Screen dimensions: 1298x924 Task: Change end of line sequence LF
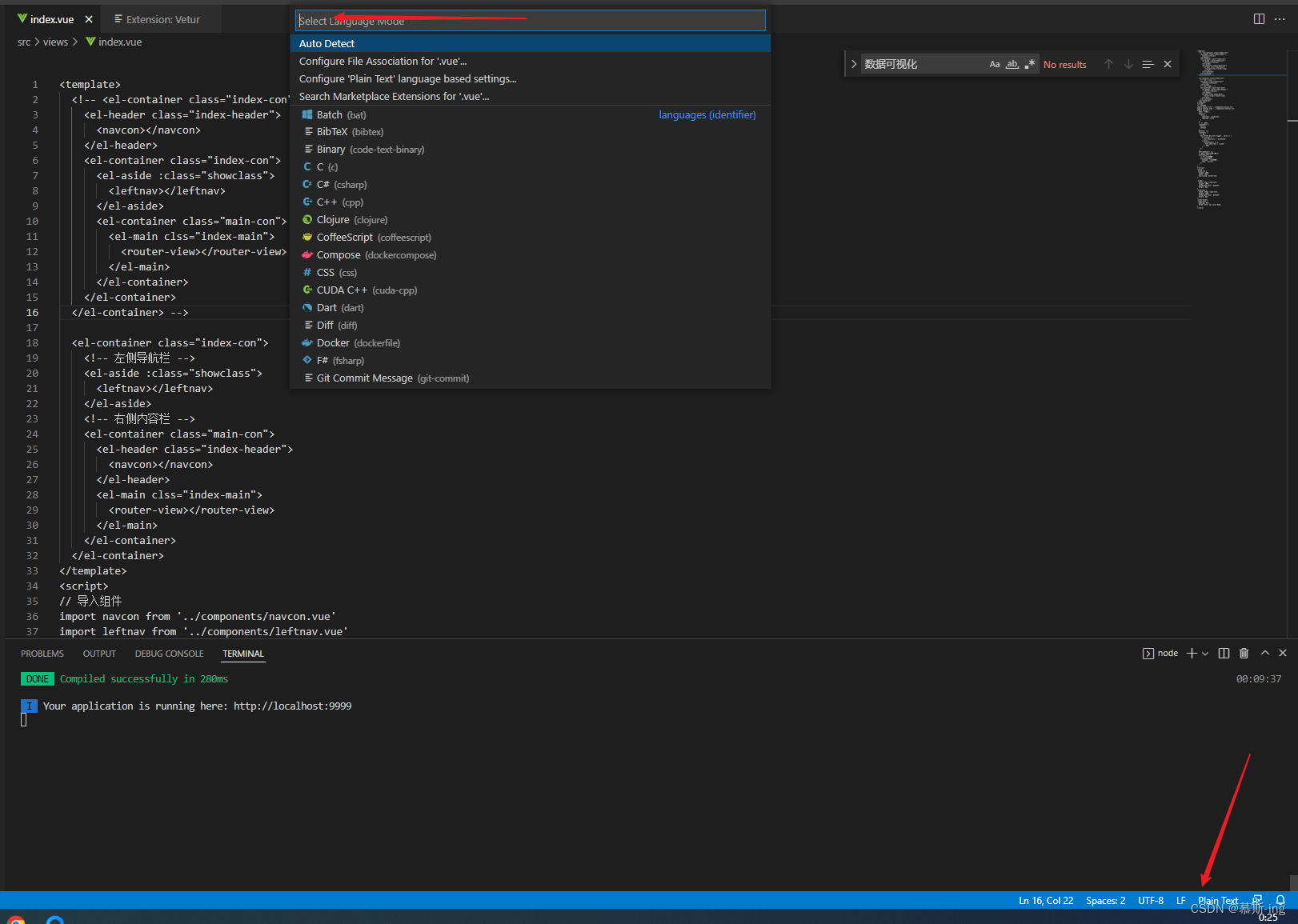tap(1181, 901)
